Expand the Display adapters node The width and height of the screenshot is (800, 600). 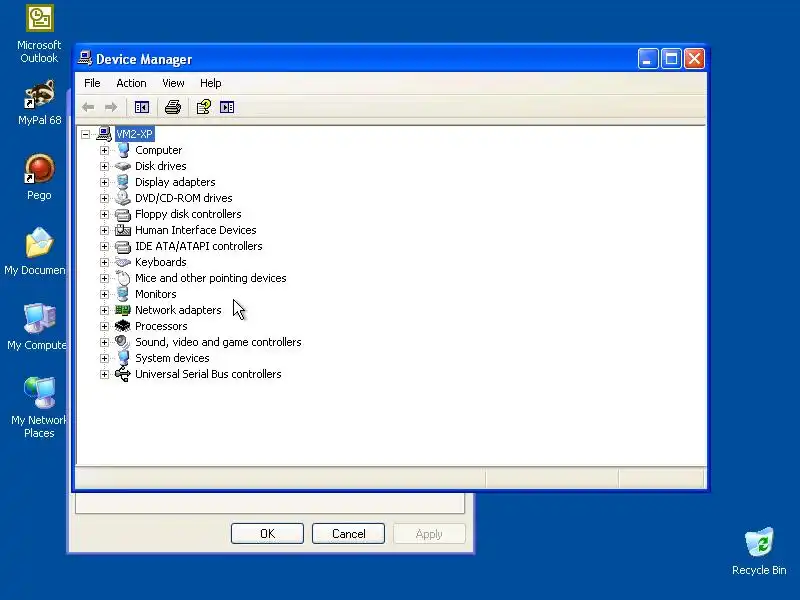(105, 182)
